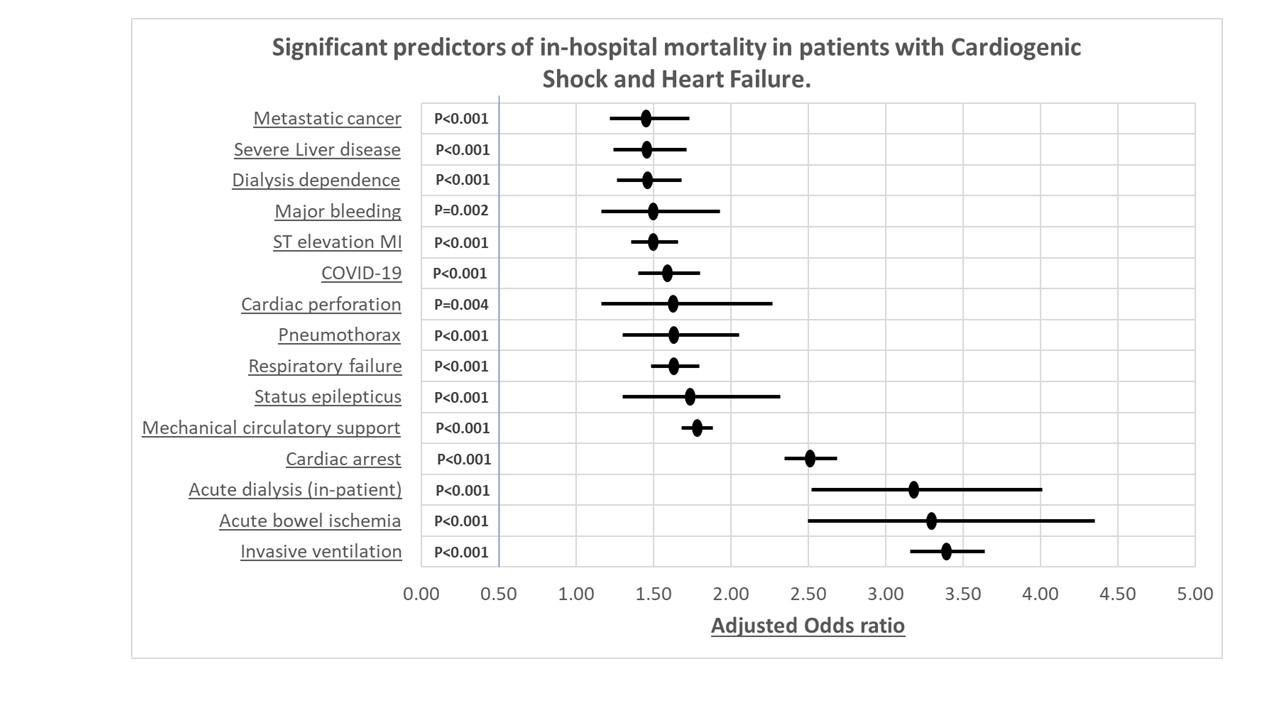Click the chart title text

coord(676,63)
